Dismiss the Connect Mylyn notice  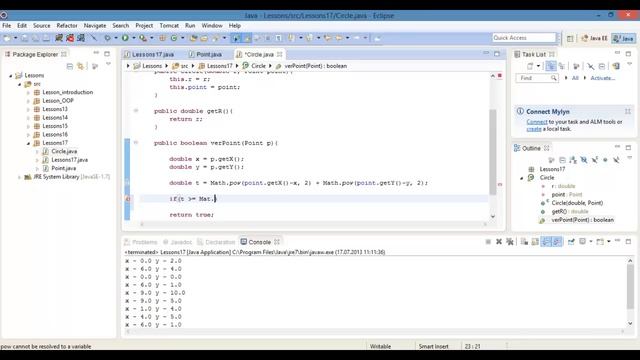click(628, 111)
